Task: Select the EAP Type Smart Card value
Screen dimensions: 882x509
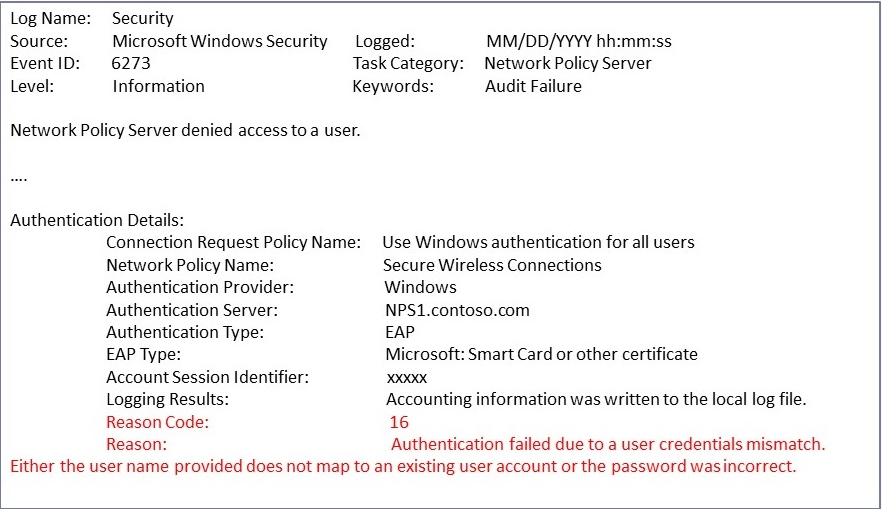Action: (541, 354)
